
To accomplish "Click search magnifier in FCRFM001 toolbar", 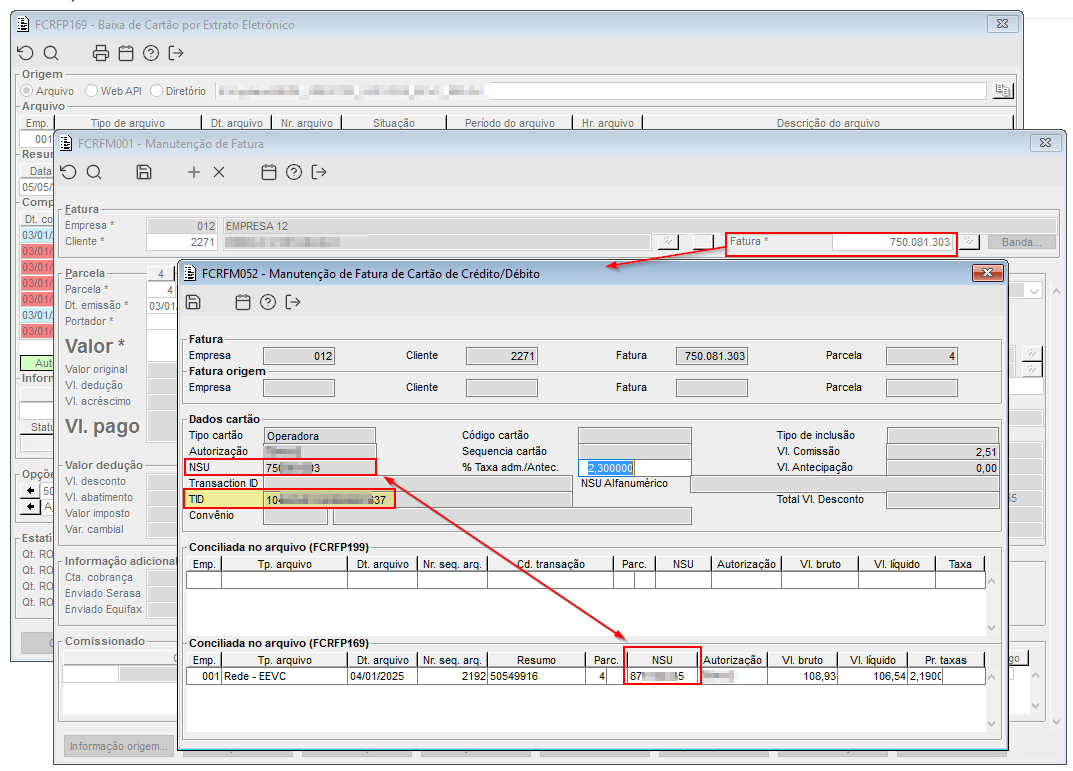I will point(94,172).
